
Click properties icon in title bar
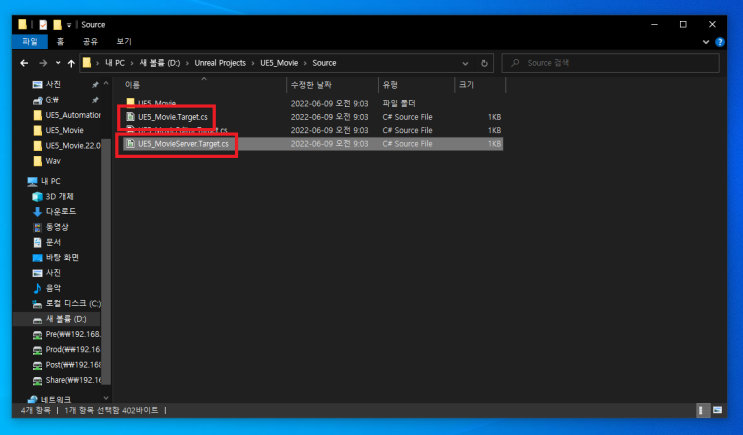point(43,25)
